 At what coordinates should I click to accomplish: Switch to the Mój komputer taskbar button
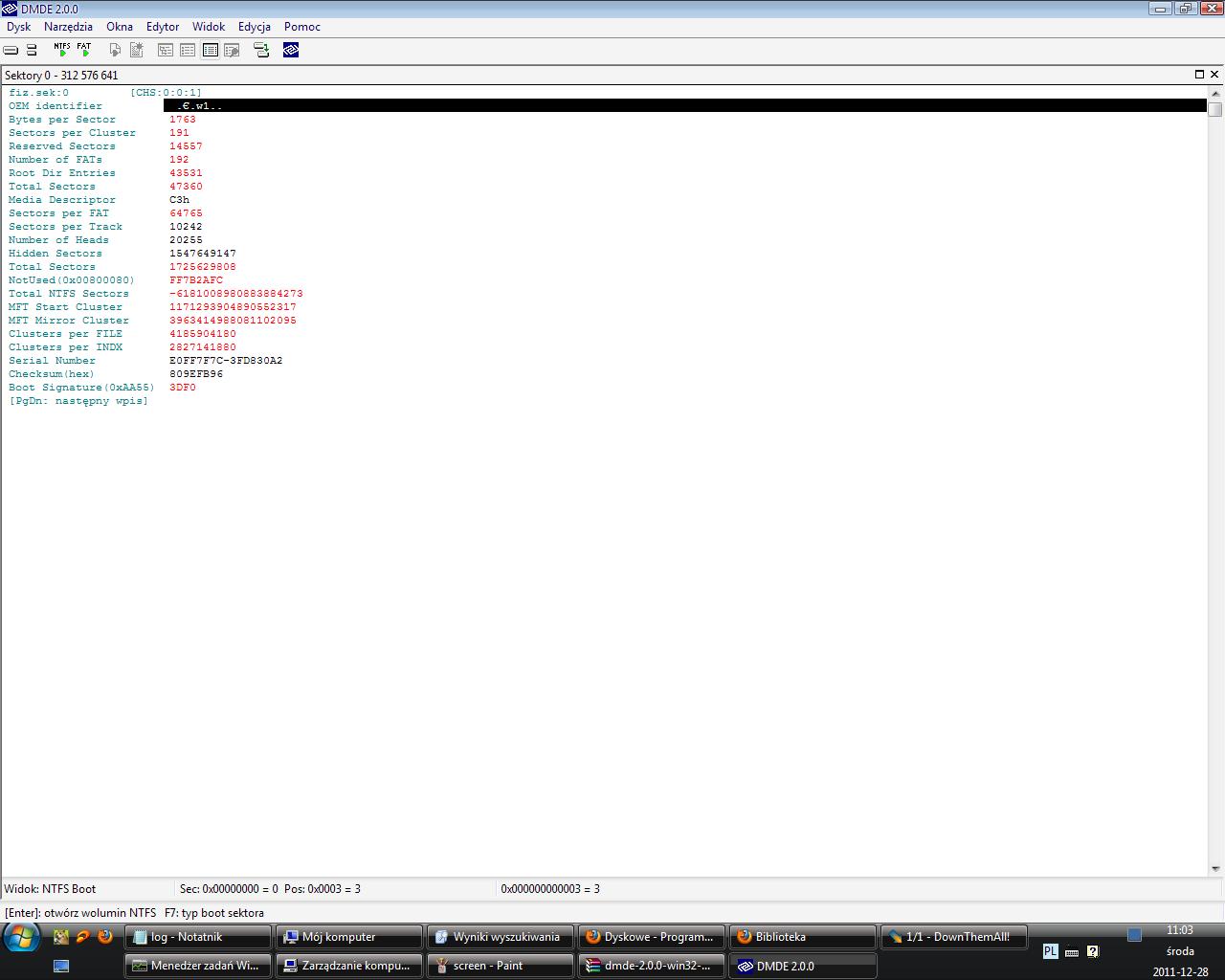(349, 937)
